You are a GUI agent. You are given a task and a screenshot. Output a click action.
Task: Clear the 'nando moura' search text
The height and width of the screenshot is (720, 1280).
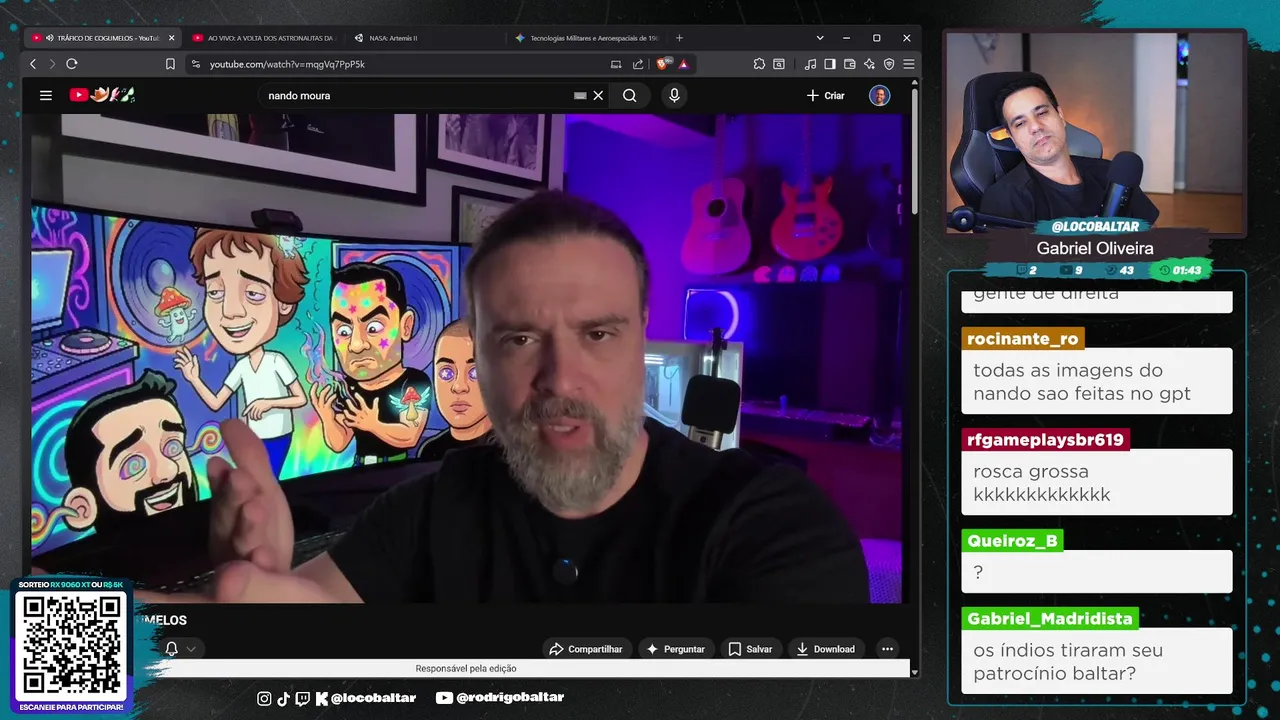pyautogui.click(x=598, y=95)
